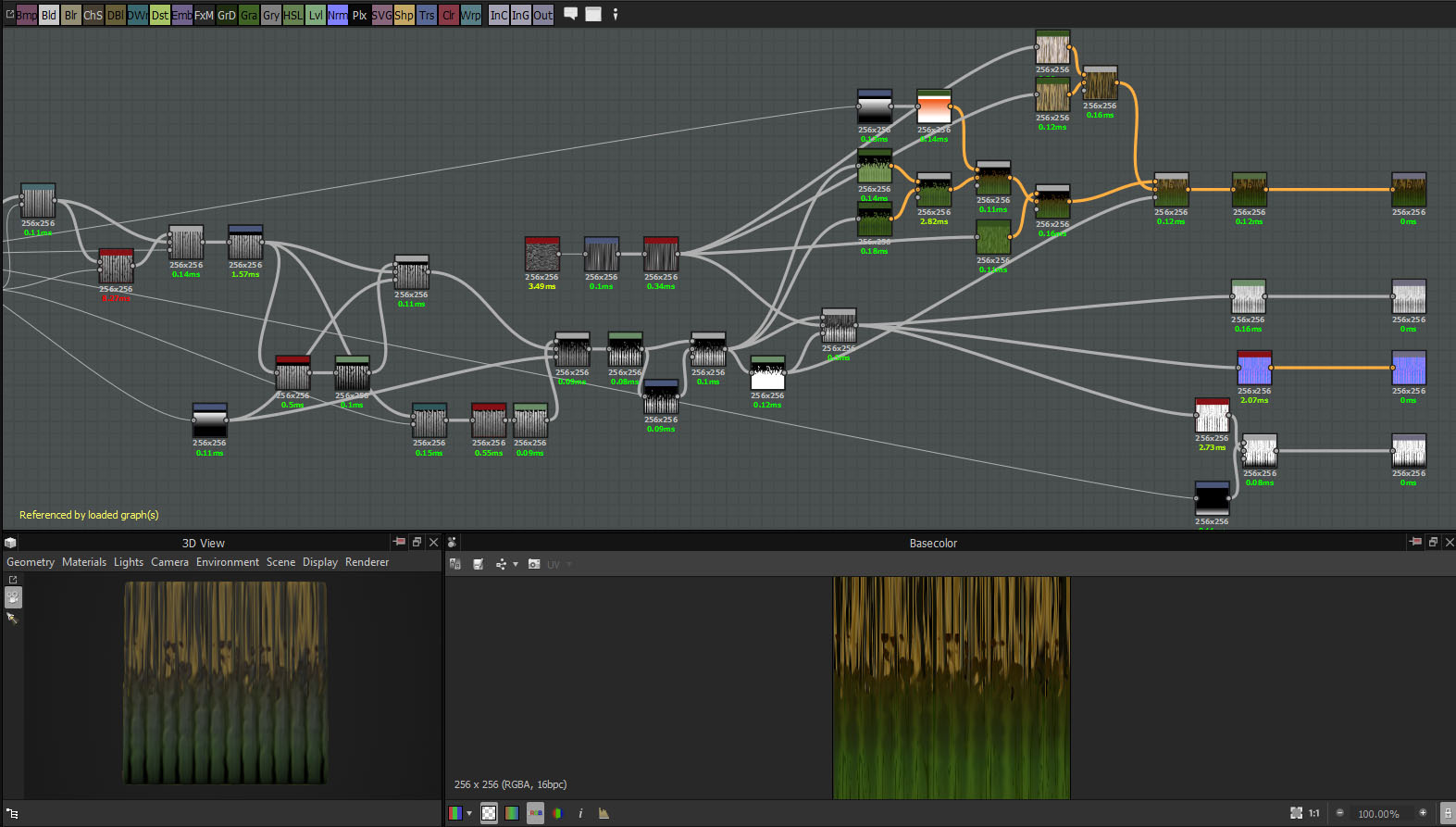
Task: Reset 2D view zoom to 1:1
Action: [x=1314, y=813]
